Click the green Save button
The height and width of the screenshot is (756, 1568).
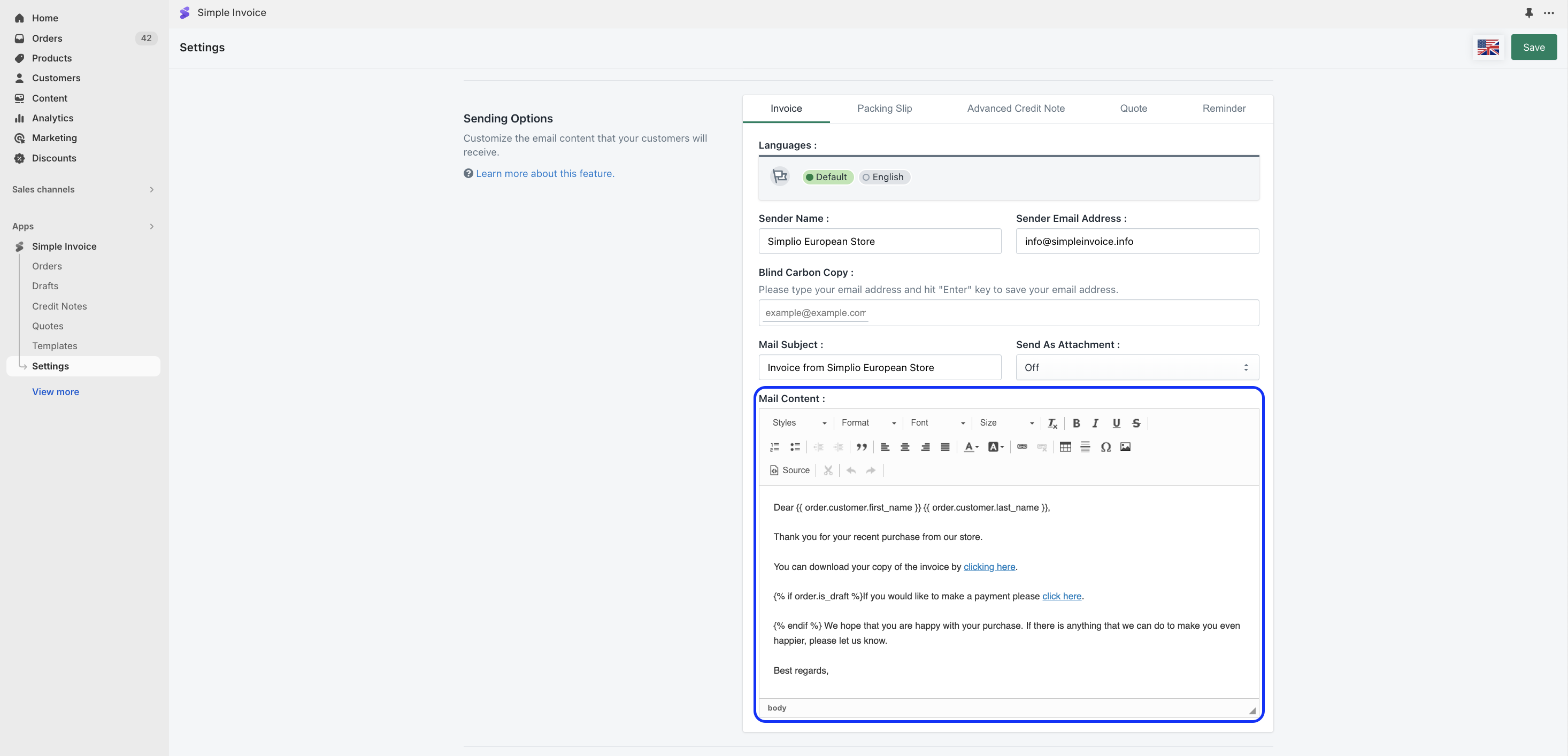click(1533, 48)
